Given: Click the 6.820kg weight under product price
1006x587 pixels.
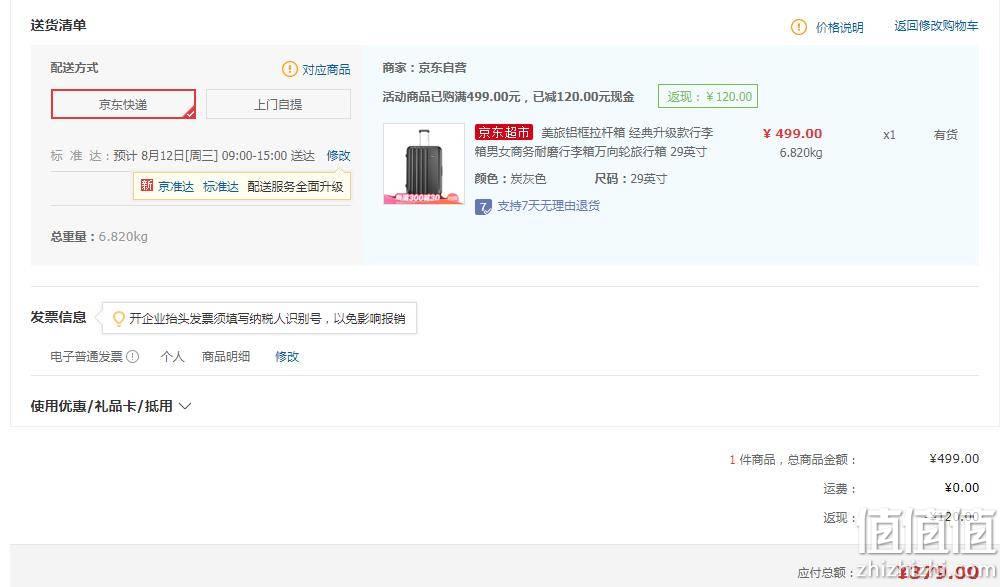Looking at the screenshot, I should 801,153.
